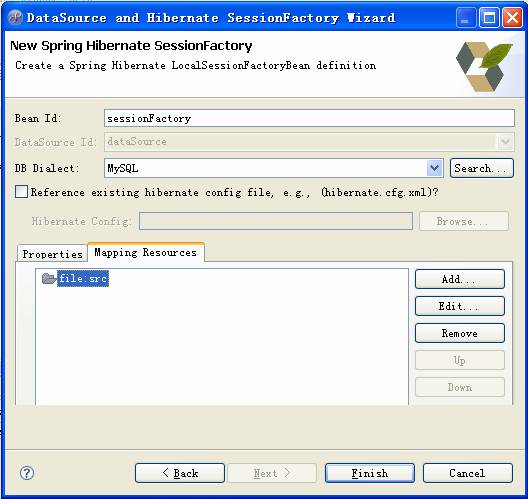Click the Bean Id text field
Image resolution: width=528 pixels, height=499 pixels.
click(309, 118)
